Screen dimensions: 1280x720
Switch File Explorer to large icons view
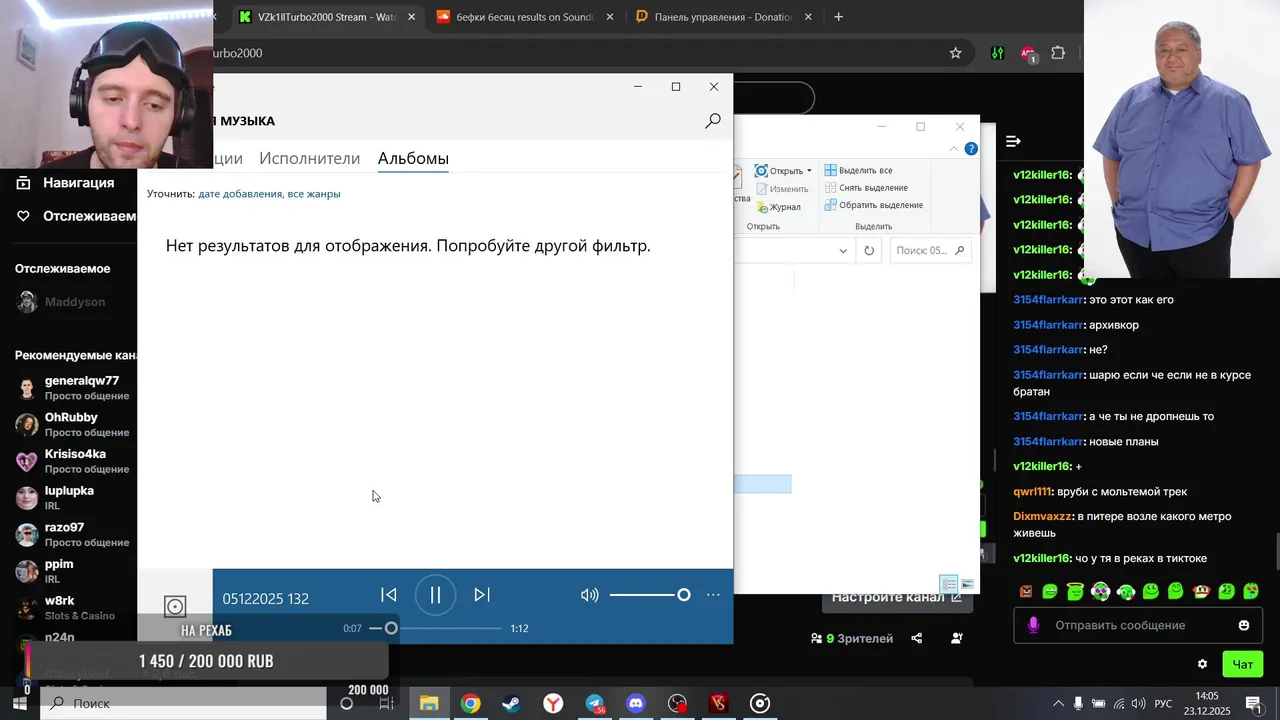(967, 584)
